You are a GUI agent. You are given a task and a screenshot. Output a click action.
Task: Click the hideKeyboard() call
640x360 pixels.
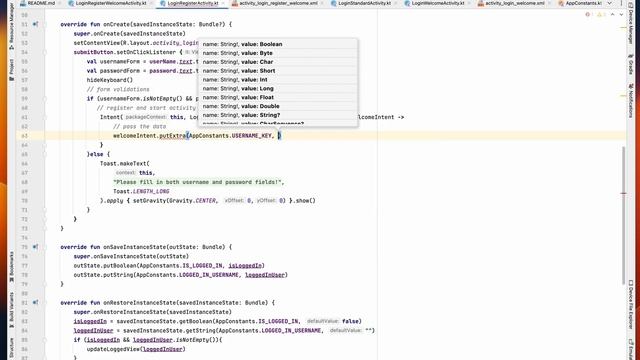point(110,80)
